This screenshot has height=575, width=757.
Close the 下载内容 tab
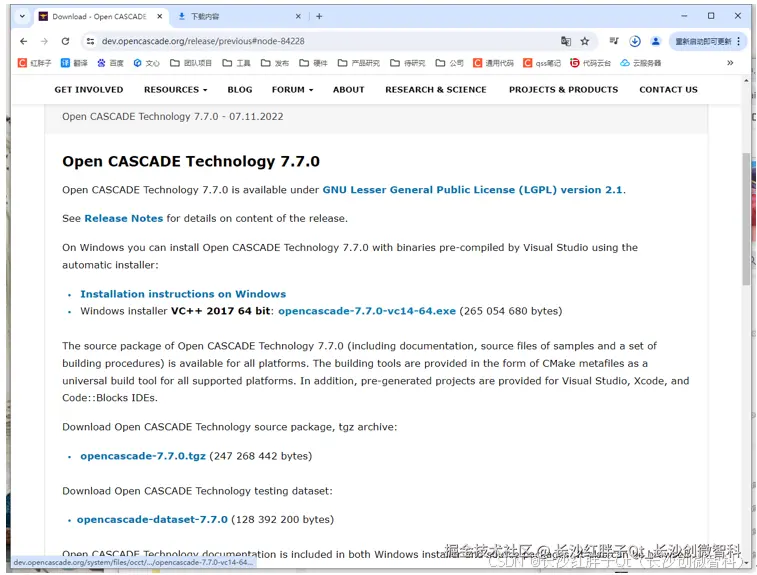point(298,16)
